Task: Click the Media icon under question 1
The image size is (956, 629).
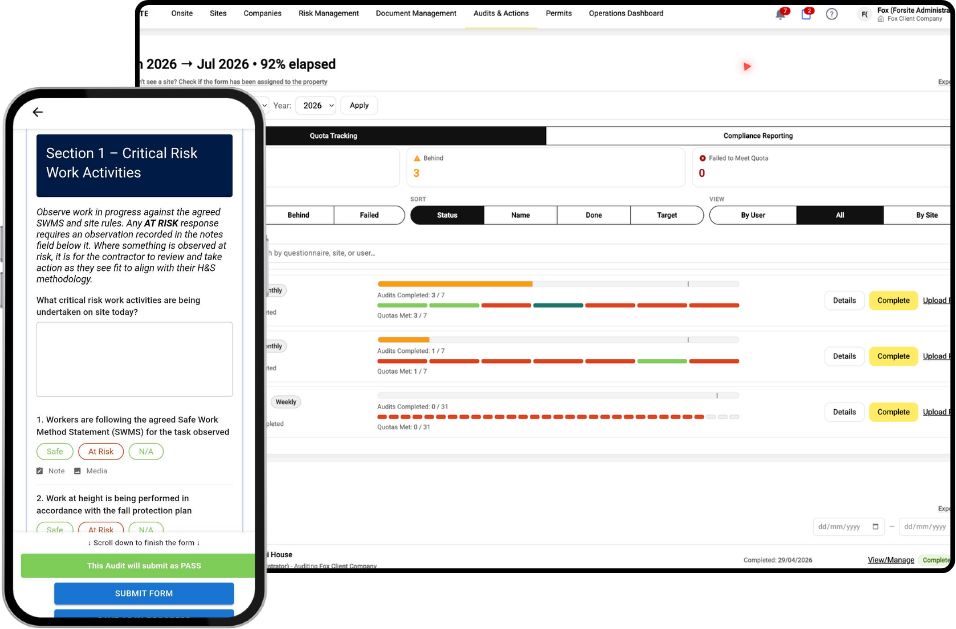Action: tap(77, 471)
